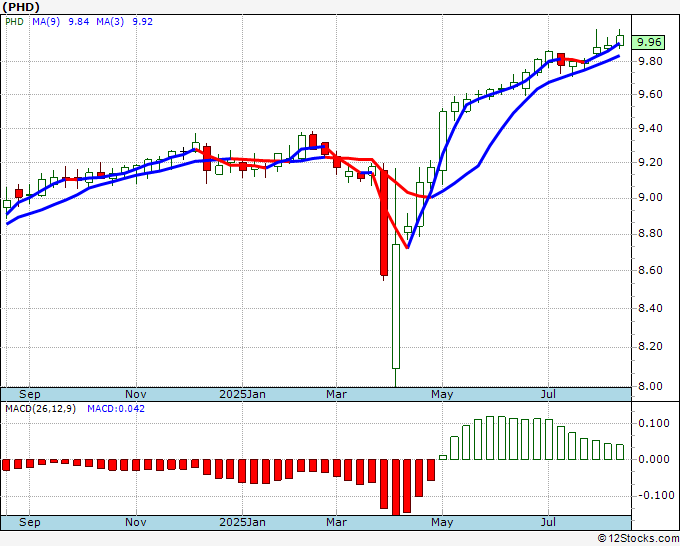
Task: Click the first candlestick at chart's left edge
Action: [x=7, y=204]
